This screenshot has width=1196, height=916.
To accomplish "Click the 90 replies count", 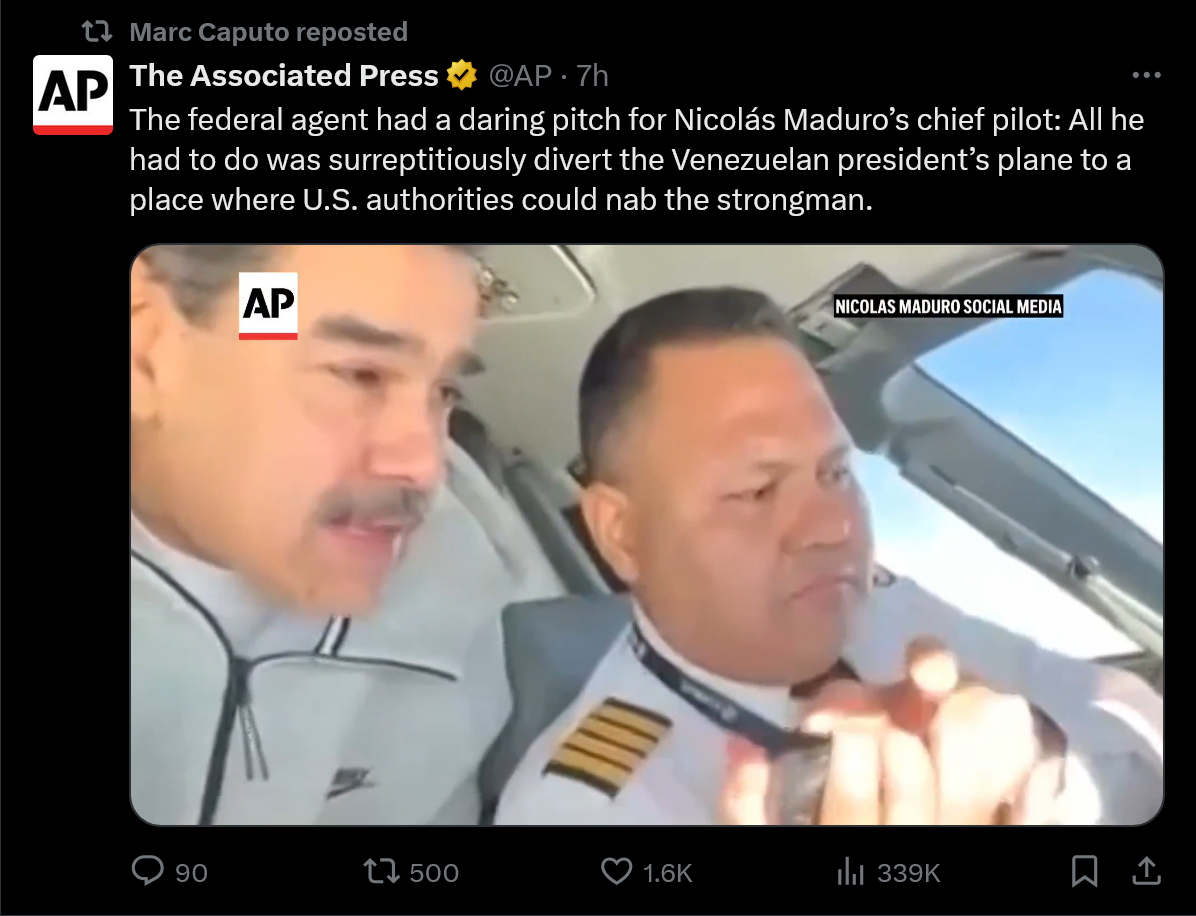I will [x=191, y=873].
